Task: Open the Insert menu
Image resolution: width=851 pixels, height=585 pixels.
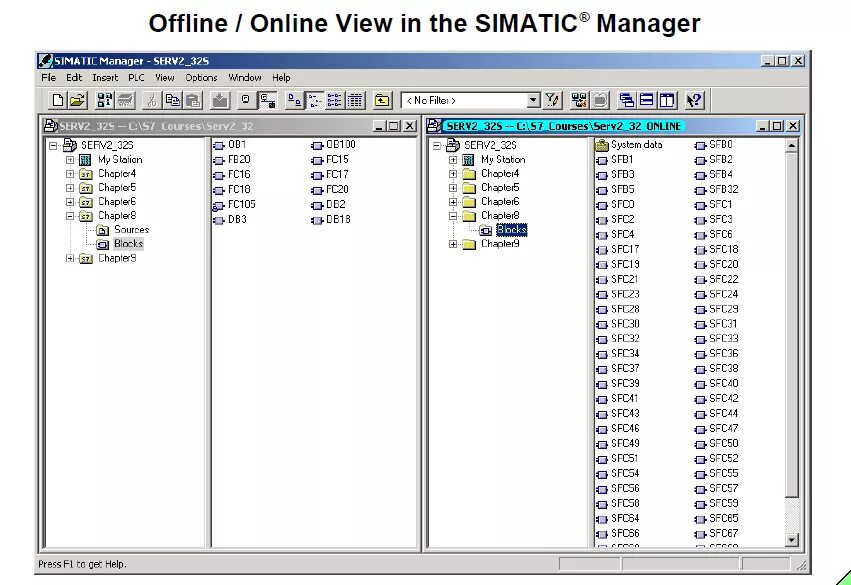Action: 105,78
